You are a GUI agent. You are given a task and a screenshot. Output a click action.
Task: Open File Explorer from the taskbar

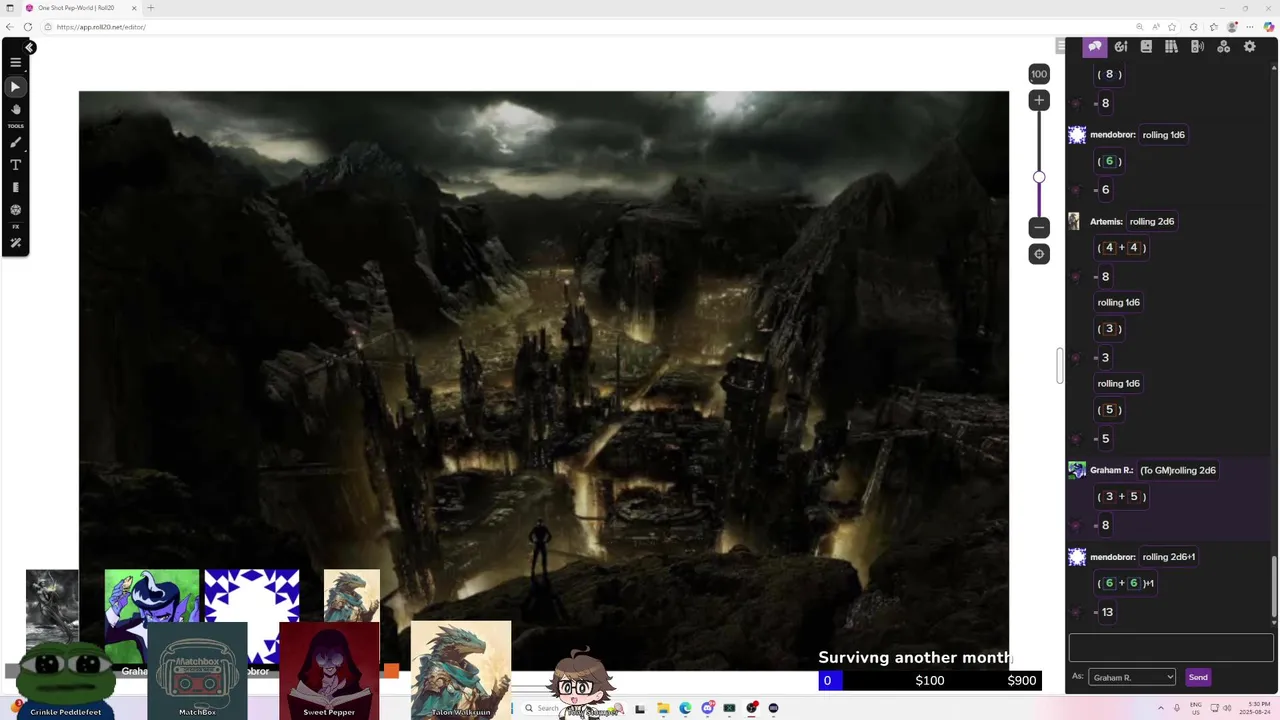pyautogui.click(x=662, y=708)
